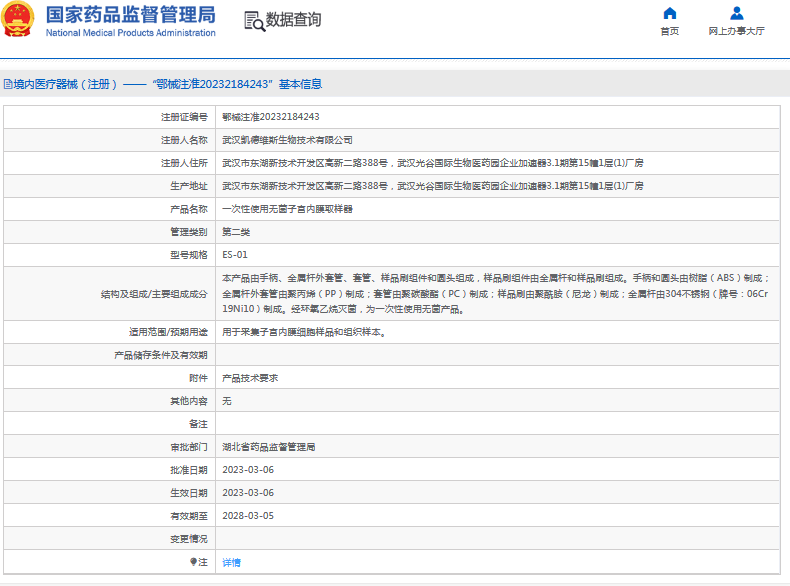Click the 注册人名称 row label
790x586 pixels.
point(184,140)
